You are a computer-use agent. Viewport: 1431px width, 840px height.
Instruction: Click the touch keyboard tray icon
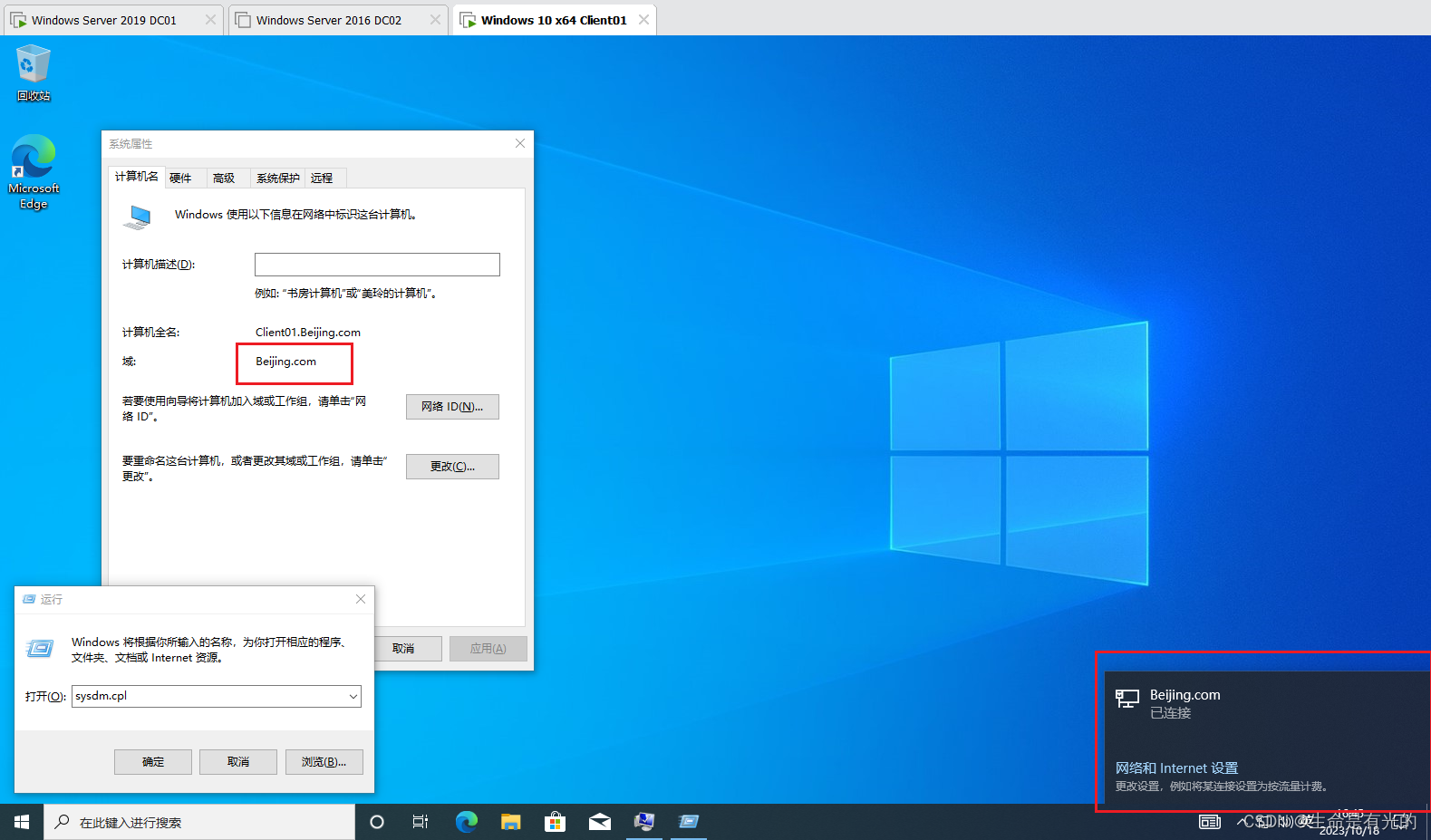click(1210, 822)
